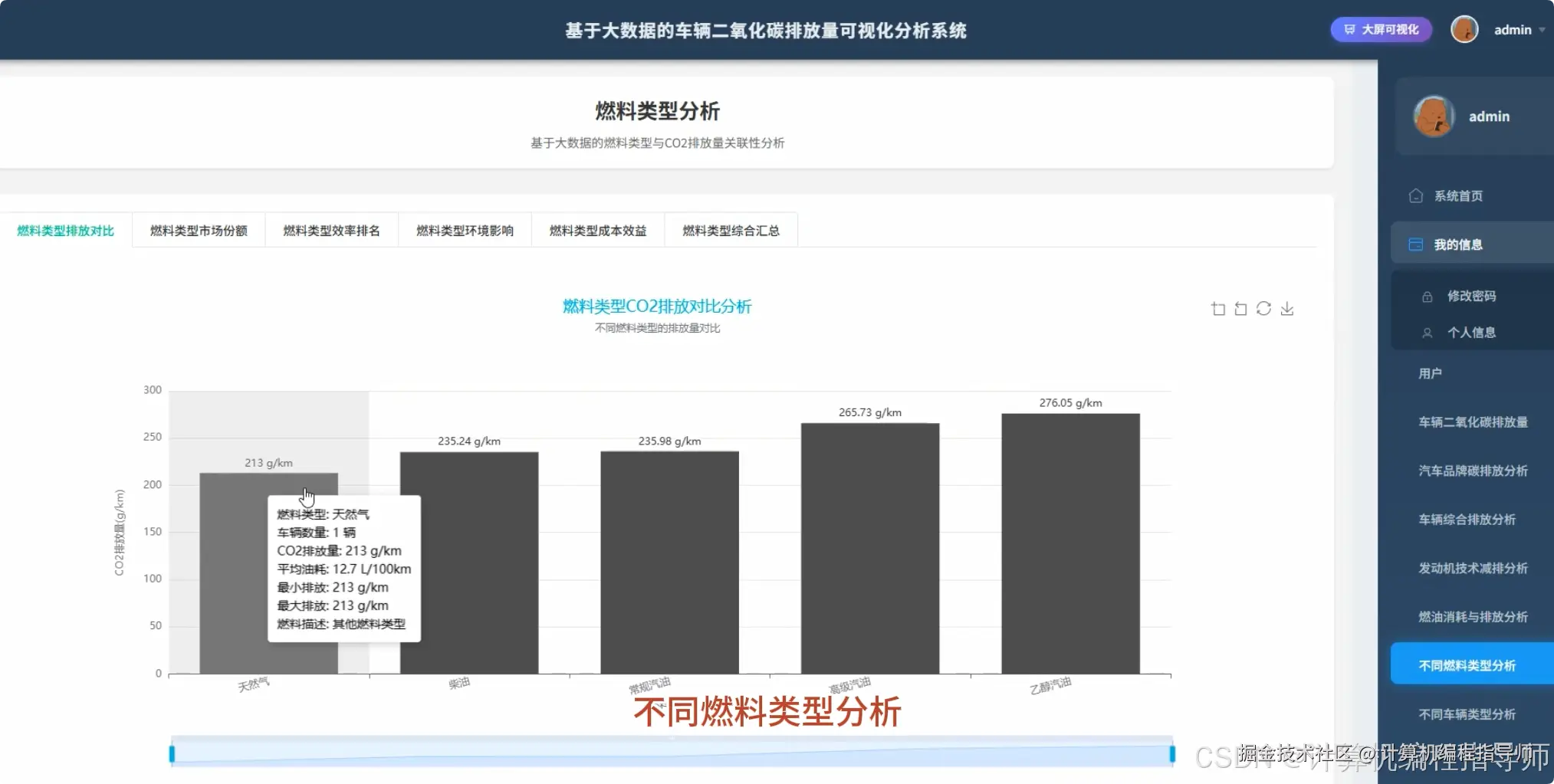Click the lock icon beside 修改密码
The width and height of the screenshot is (1554, 784).
point(1427,296)
